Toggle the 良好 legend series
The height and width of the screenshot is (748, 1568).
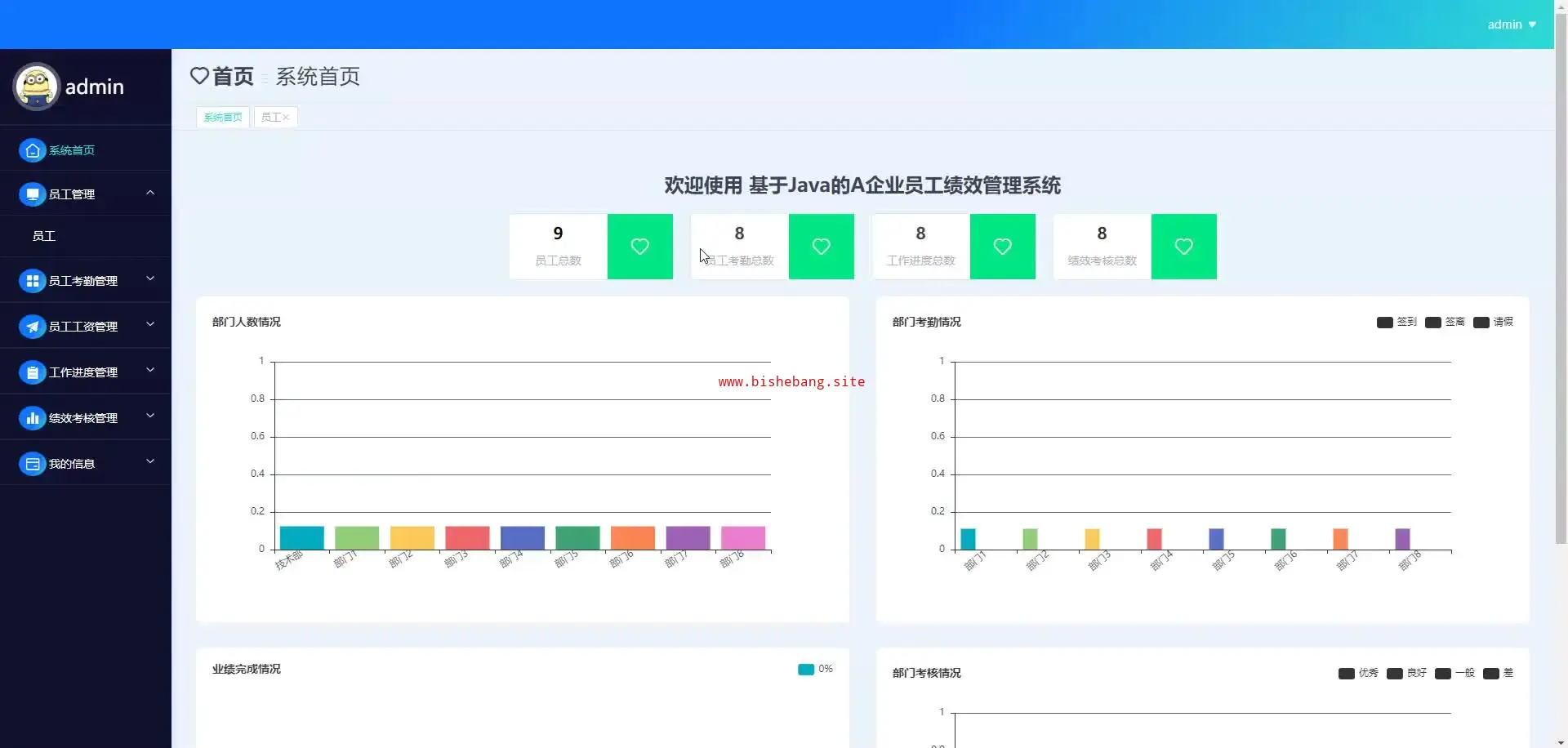tap(1406, 673)
